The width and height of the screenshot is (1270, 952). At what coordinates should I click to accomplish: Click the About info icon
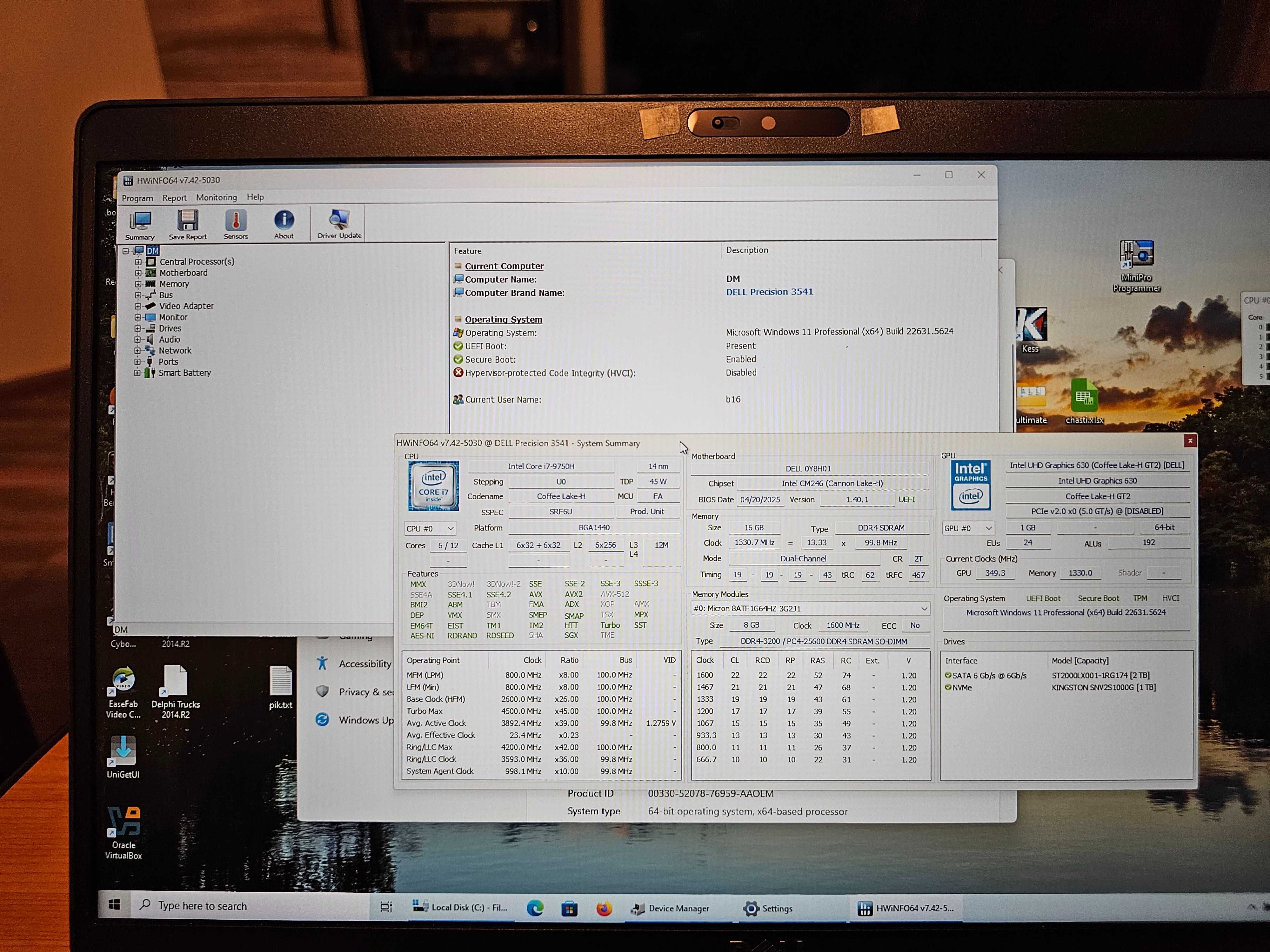(x=284, y=224)
